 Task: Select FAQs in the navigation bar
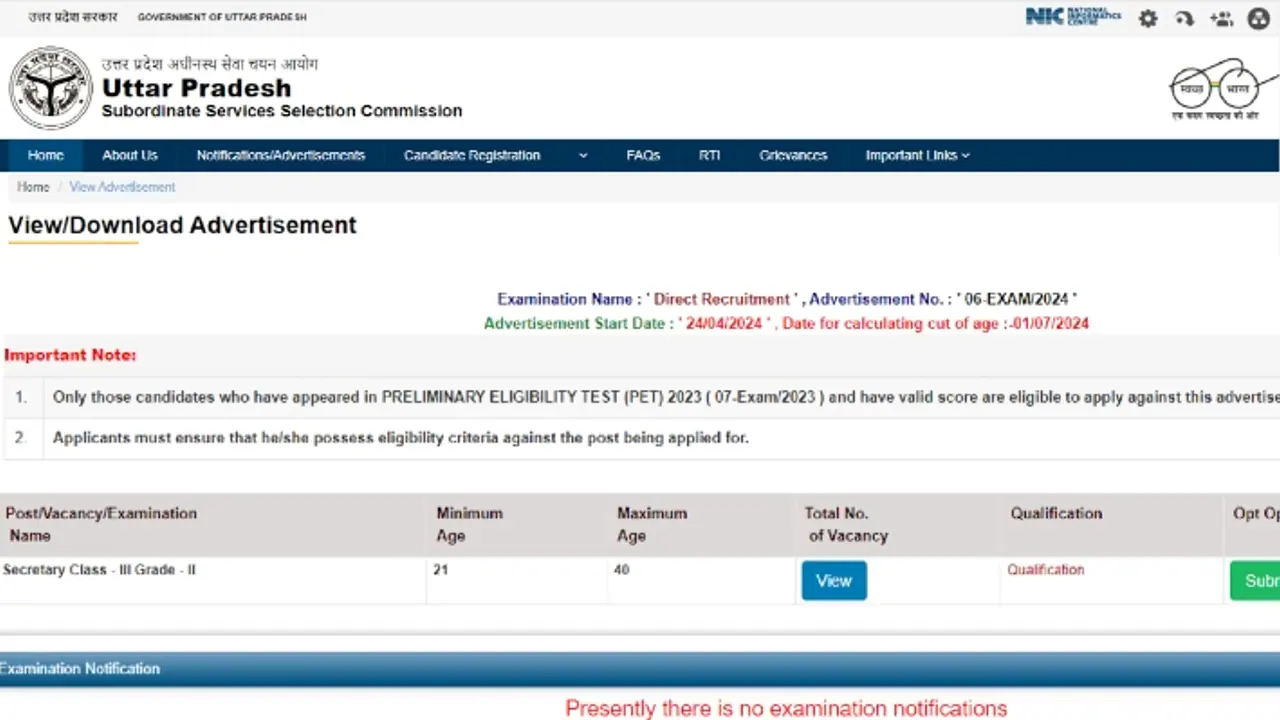pyautogui.click(x=643, y=156)
